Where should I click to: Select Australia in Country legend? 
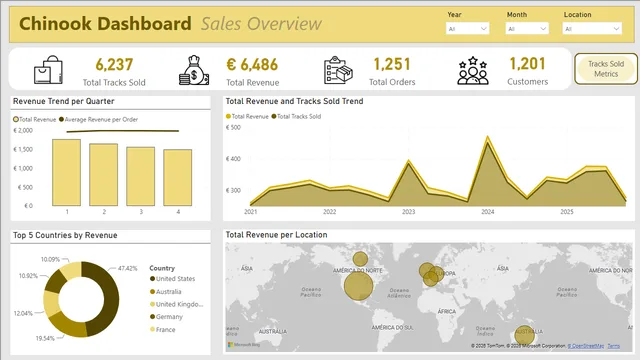tap(166, 291)
